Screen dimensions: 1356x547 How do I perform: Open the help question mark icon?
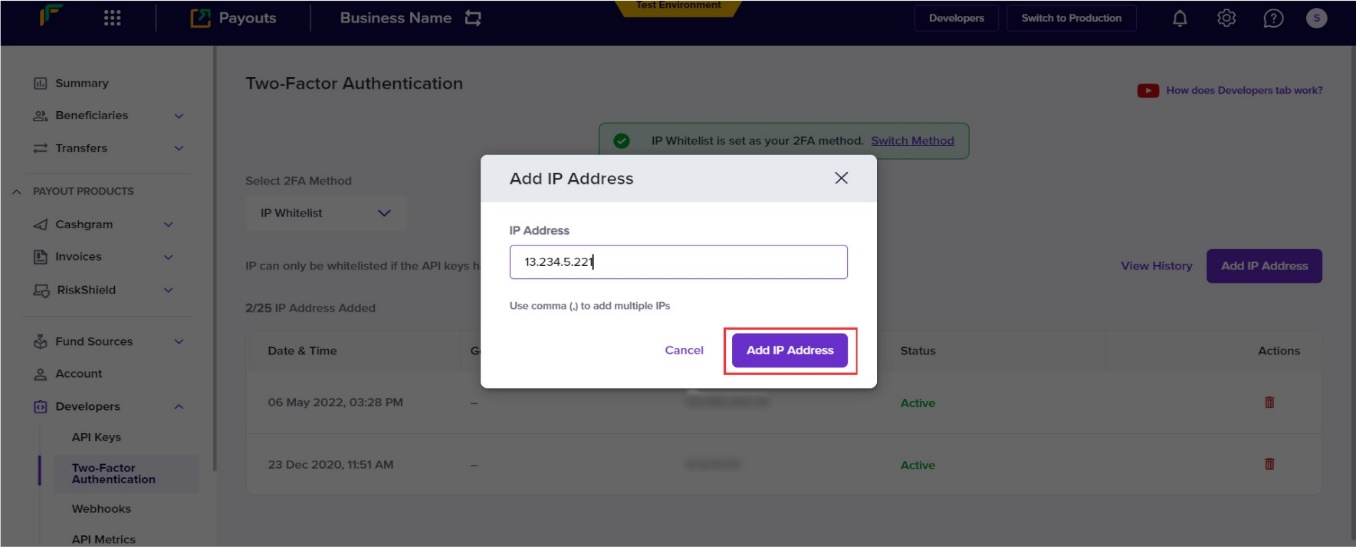(x=1273, y=18)
